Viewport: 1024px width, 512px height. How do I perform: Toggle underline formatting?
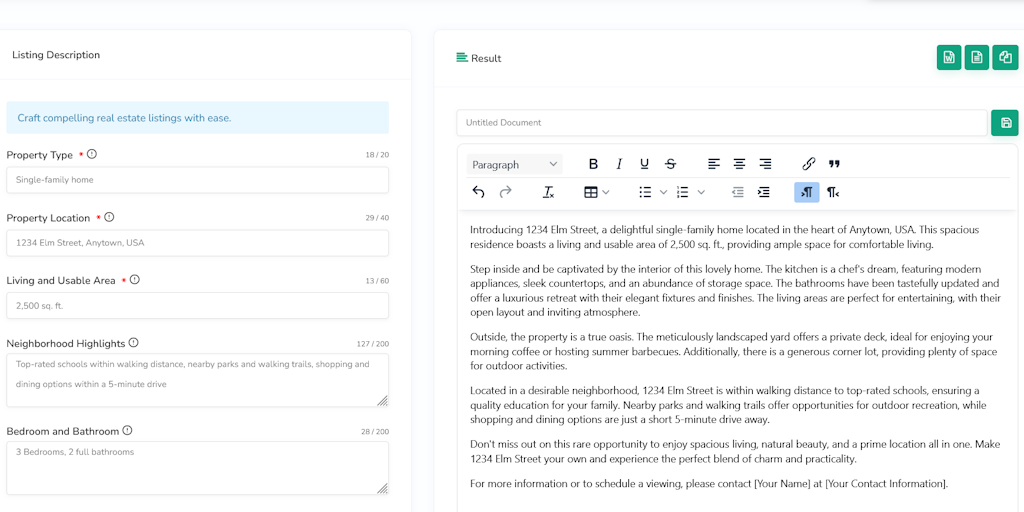pos(645,164)
